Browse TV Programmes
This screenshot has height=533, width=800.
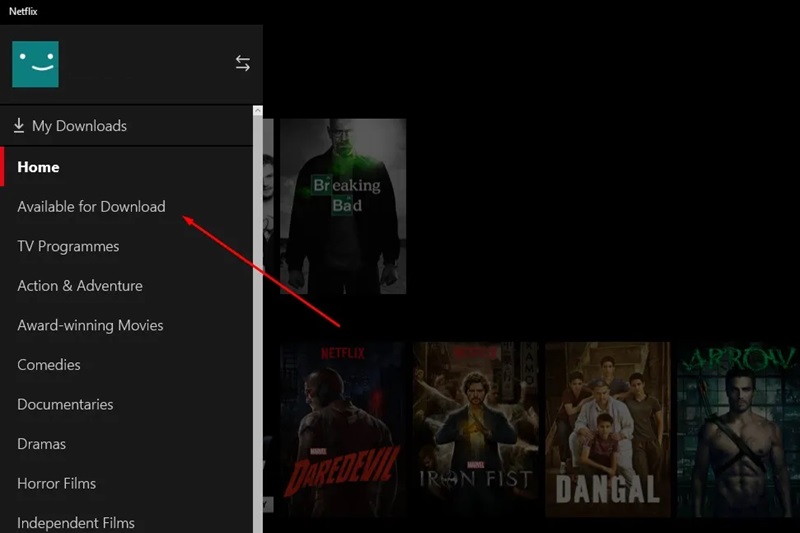click(x=127, y=246)
